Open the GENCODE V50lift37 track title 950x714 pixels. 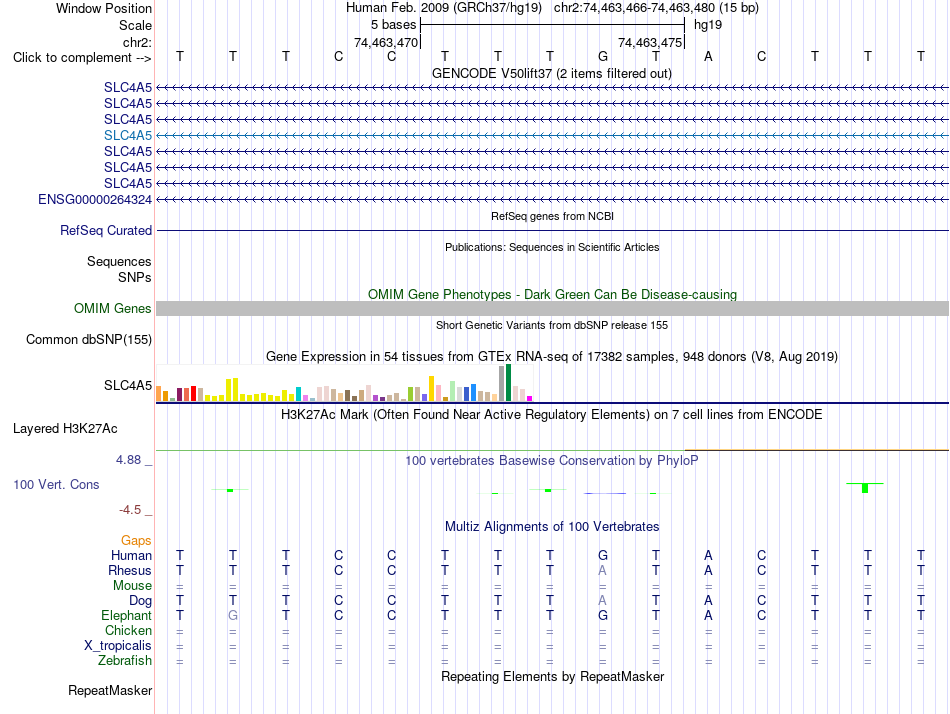point(552,73)
